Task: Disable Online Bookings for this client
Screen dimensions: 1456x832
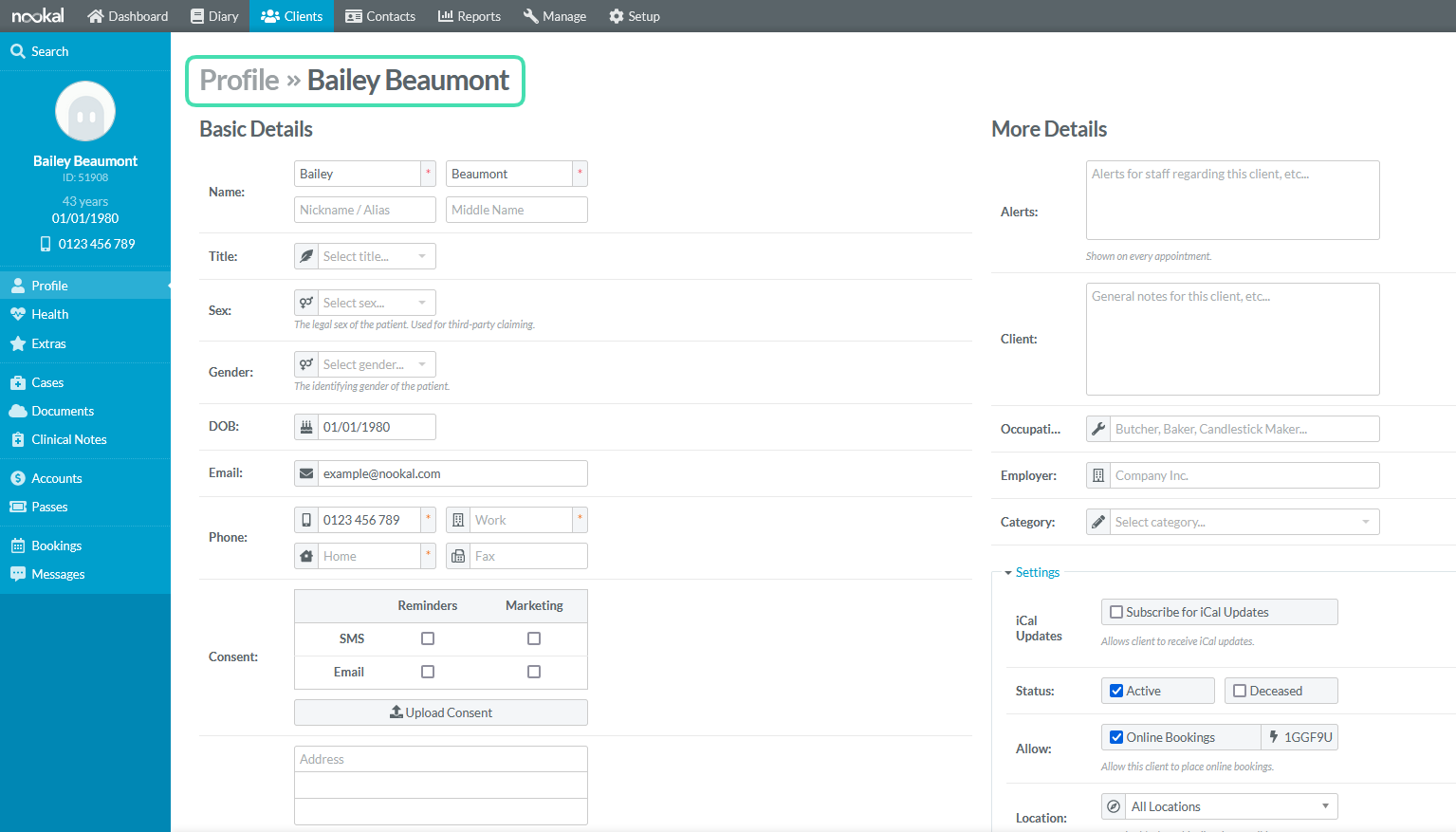Action: (x=1116, y=736)
